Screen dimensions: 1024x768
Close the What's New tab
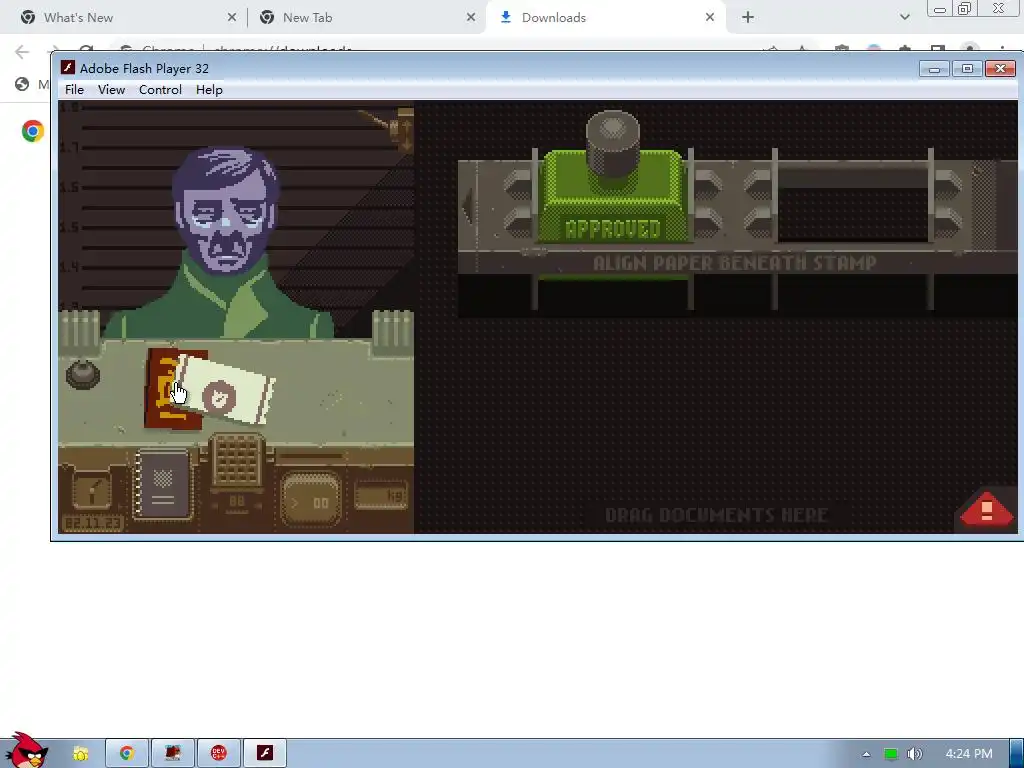coord(232,18)
